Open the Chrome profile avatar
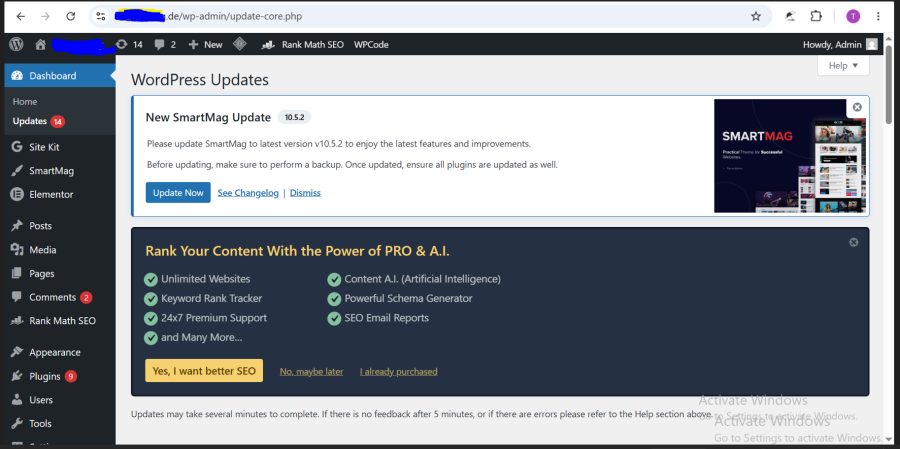900x449 pixels. tap(853, 16)
